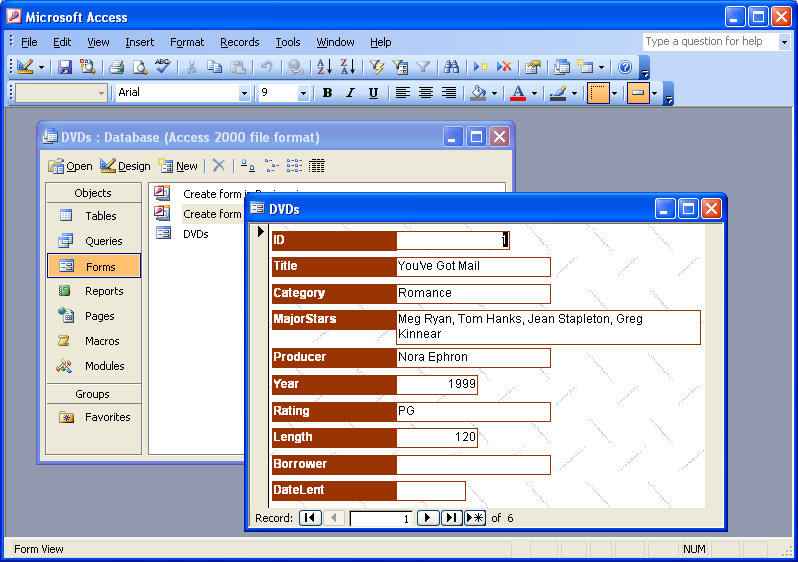Click the Paste clipboard icon
The width and height of the screenshot is (798, 562).
point(238,67)
